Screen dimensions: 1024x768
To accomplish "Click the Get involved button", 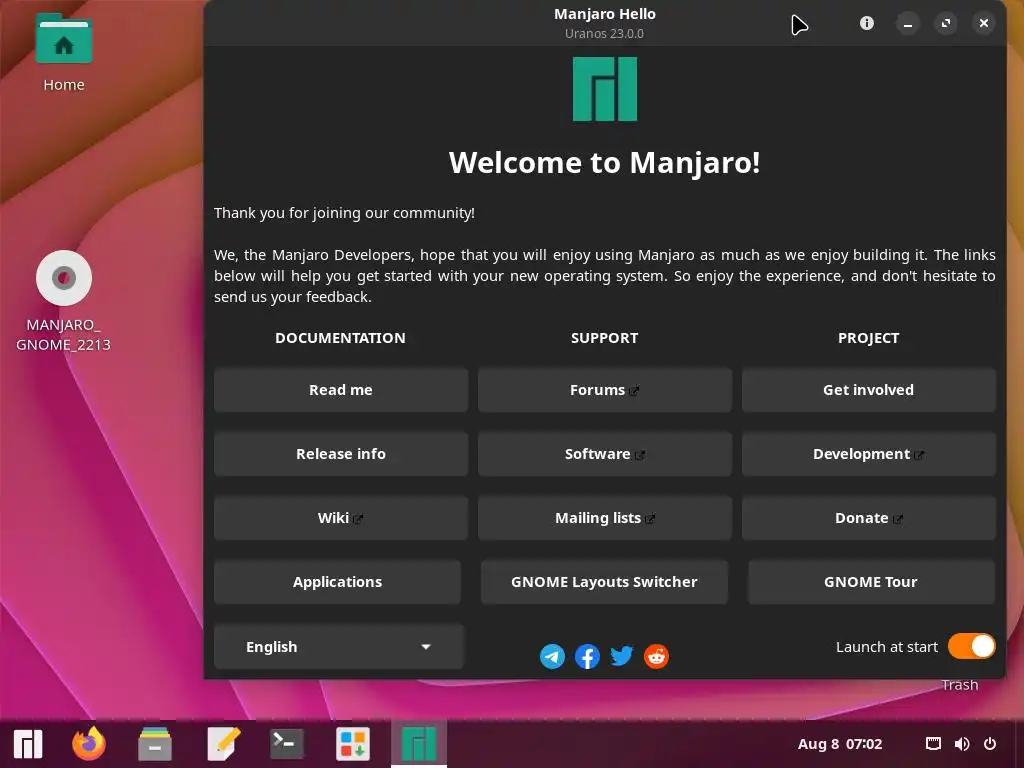I will pyautogui.click(x=869, y=390).
